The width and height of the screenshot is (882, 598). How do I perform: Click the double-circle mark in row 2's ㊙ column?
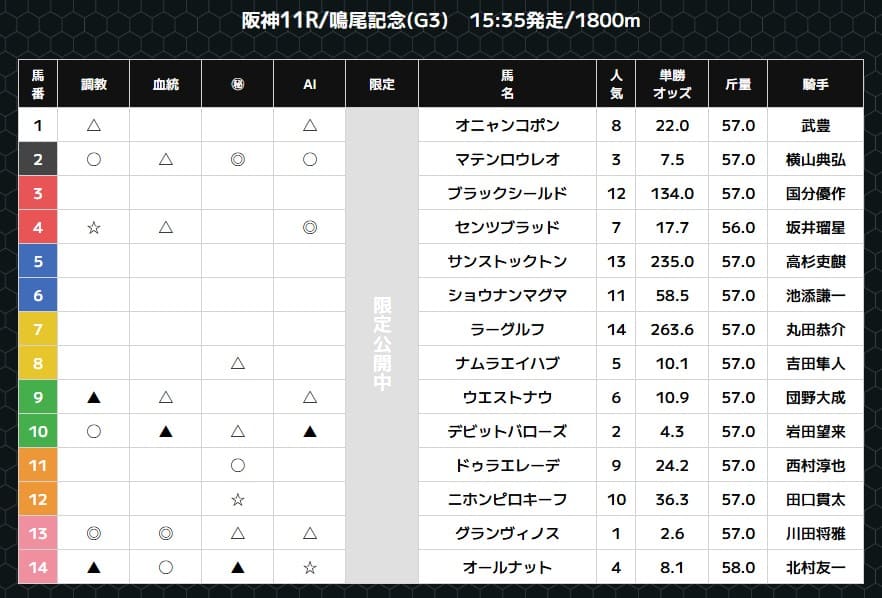pyautogui.click(x=238, y=159)
